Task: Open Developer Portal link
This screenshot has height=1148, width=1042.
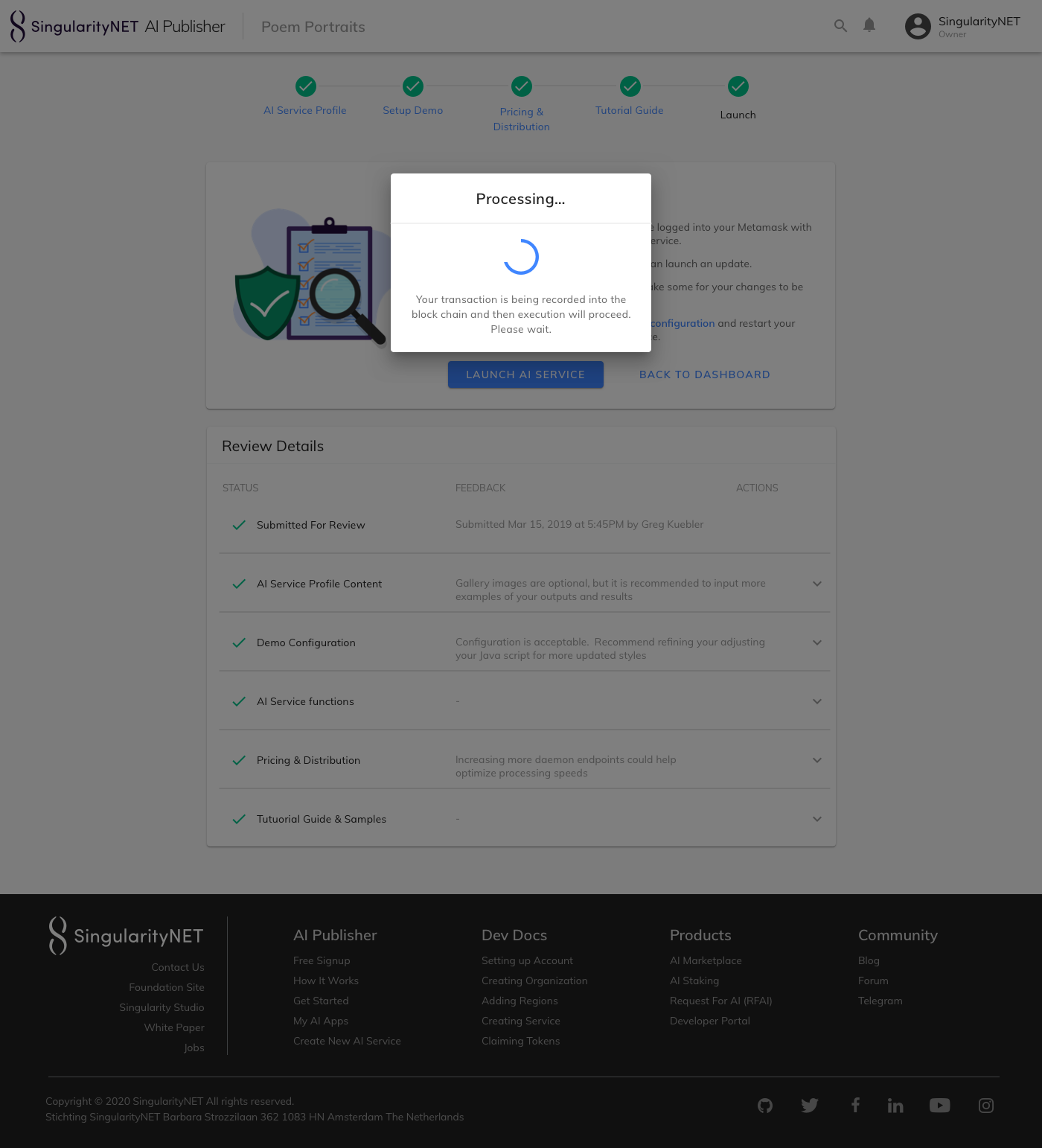Action: 710,1021
